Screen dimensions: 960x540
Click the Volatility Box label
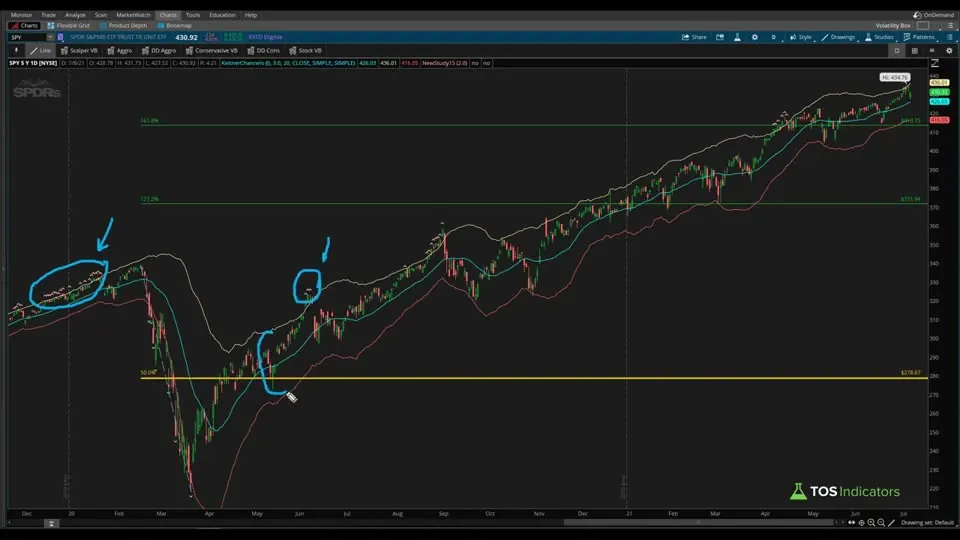pyautogui.click(x=893, y=26)
